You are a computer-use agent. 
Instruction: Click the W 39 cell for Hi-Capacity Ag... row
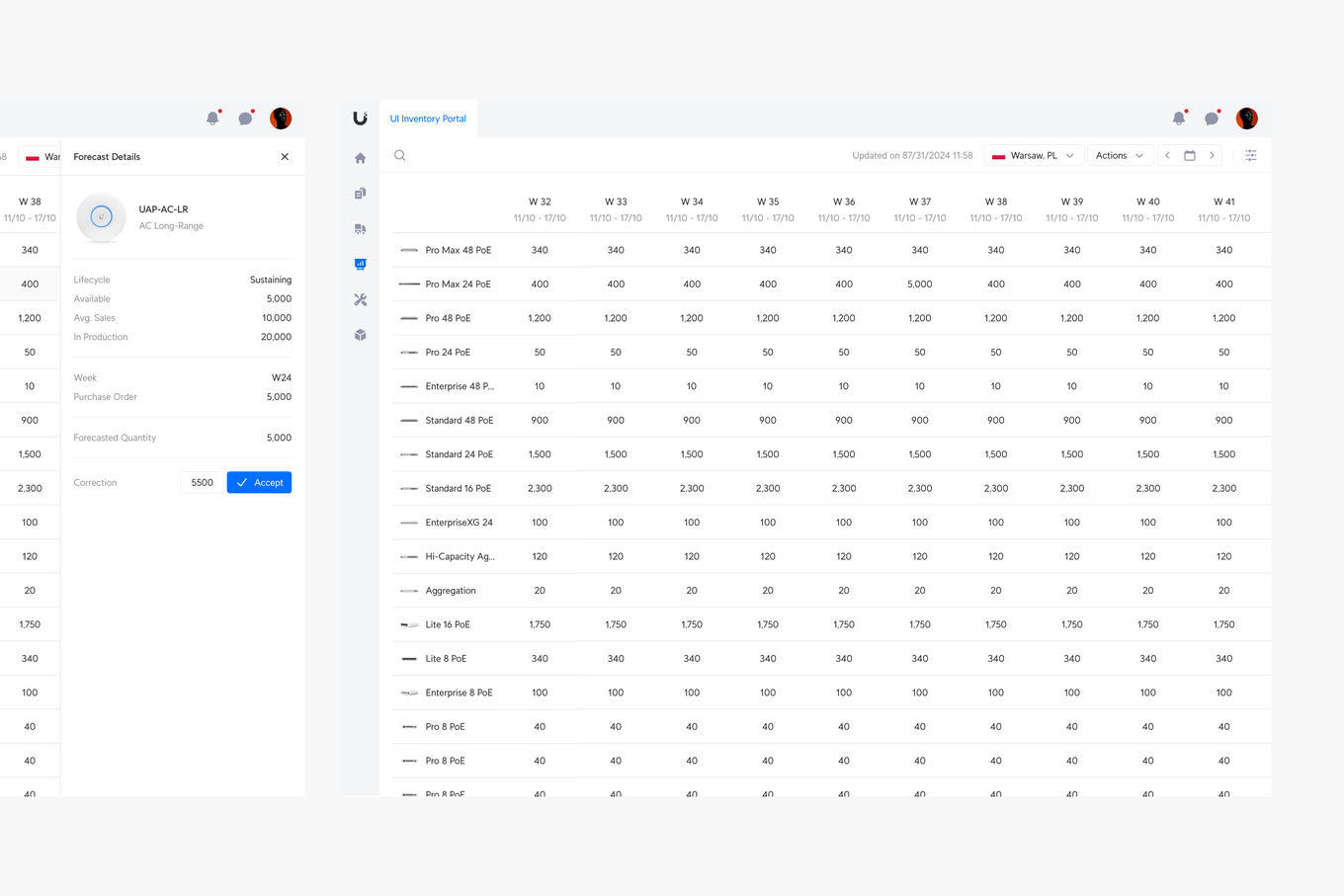click(1072, 557)
